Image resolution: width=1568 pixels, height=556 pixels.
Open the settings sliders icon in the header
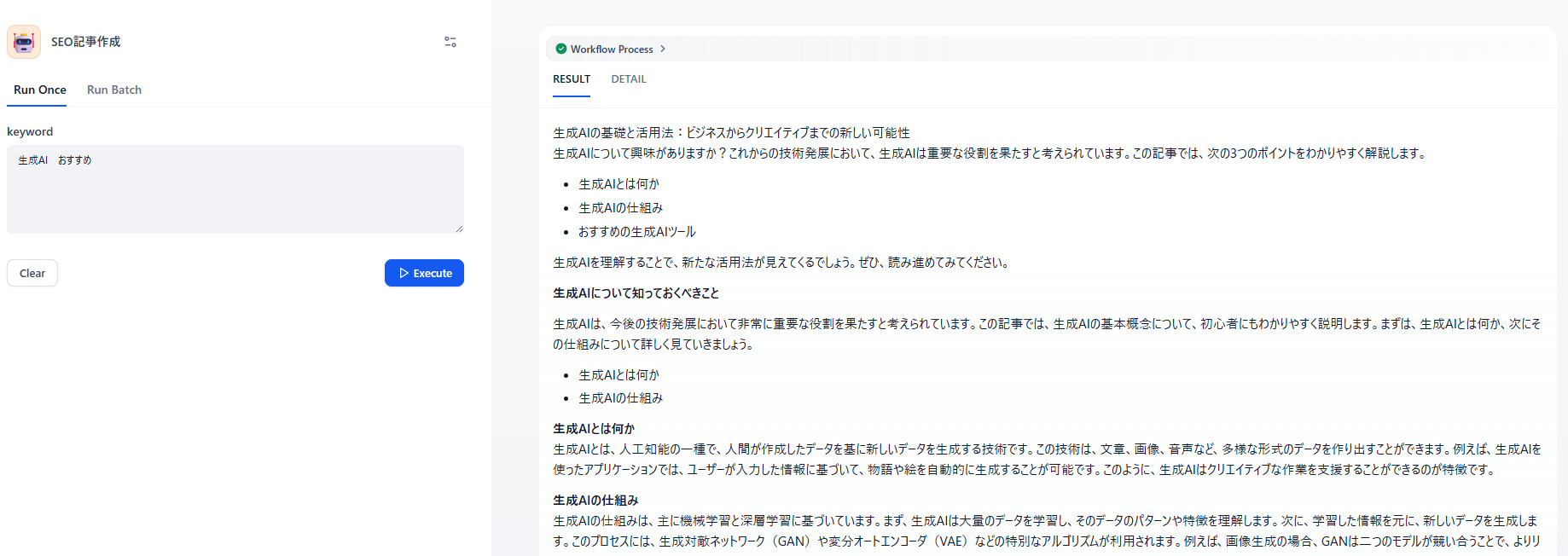(450, 42)
